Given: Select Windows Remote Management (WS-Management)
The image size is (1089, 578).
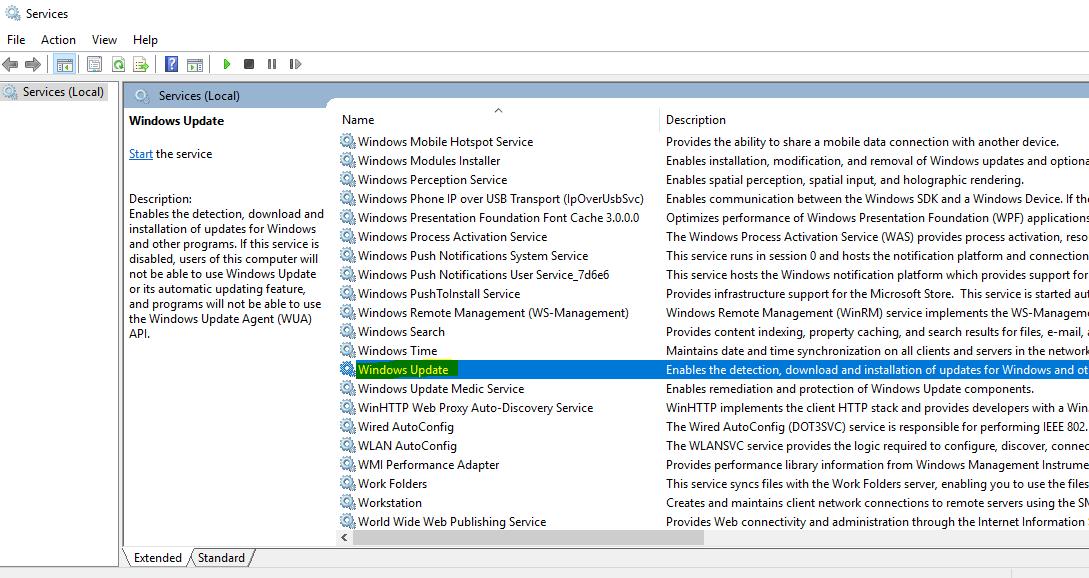Looking at the screenshot, I should point(493,313).
